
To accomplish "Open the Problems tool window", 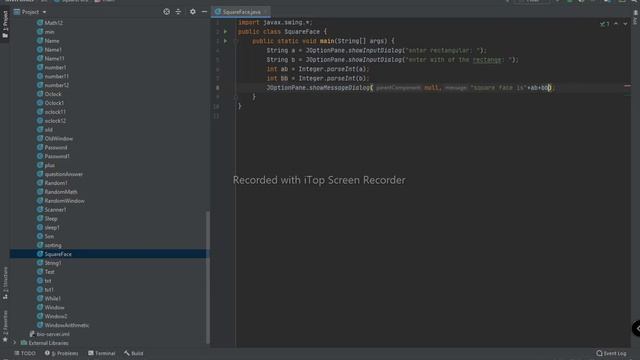I will pyautogui.click(x=62, y=353).
